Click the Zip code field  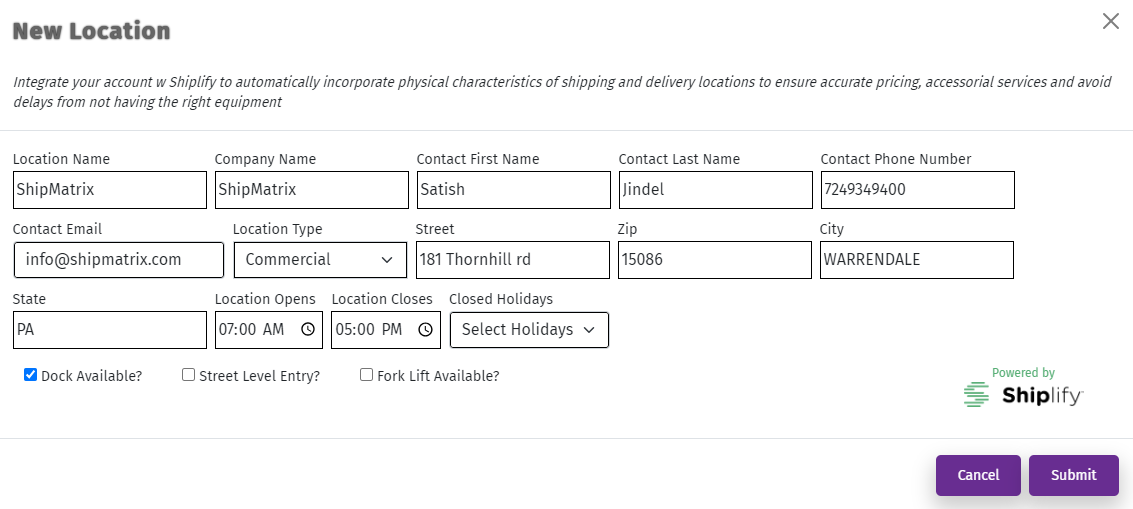click(x=715, y=260)
